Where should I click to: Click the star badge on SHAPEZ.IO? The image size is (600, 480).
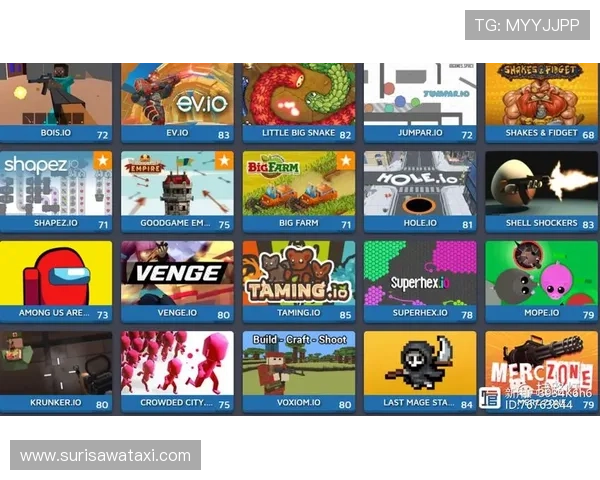coord(102,160)
